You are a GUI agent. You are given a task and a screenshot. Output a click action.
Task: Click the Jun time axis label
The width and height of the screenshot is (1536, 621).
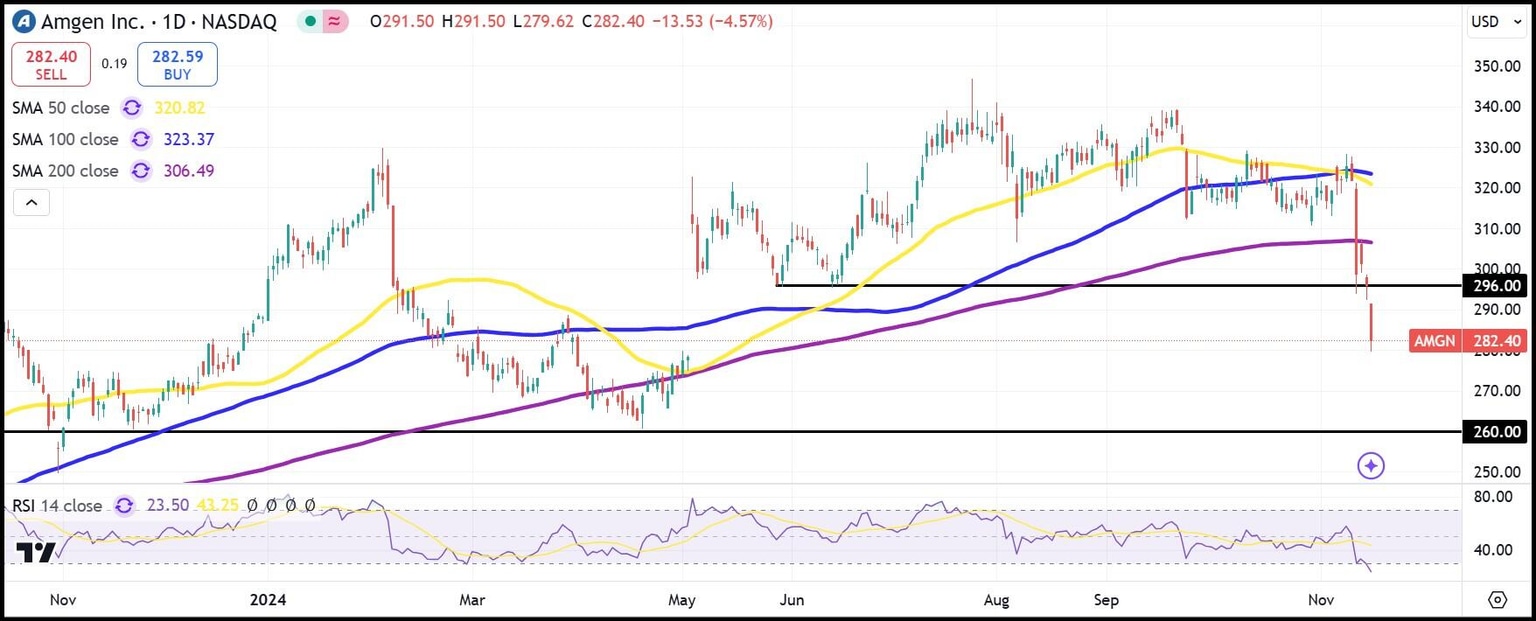[x=792, y=600]
